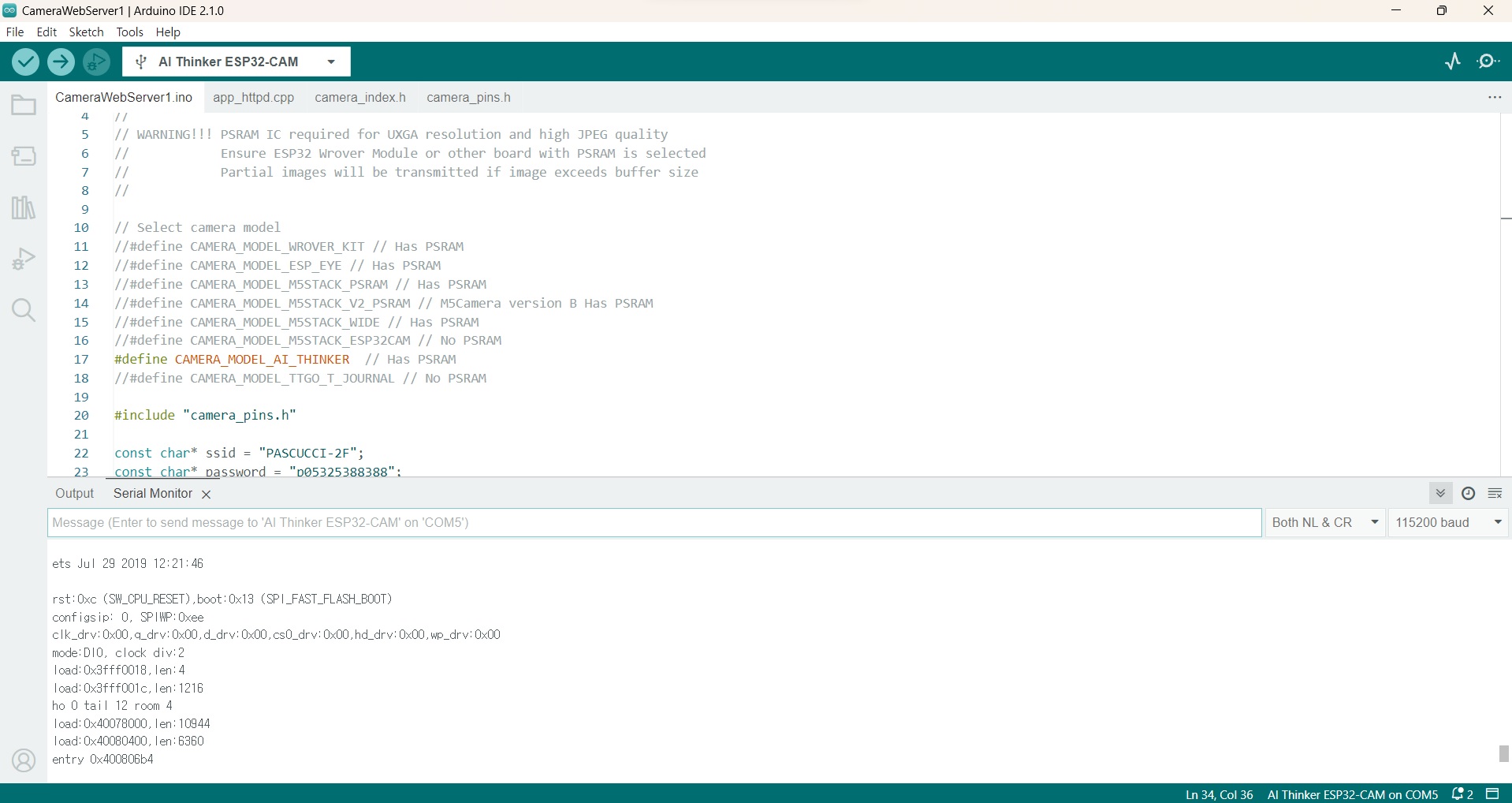Switch to the app_httpd.cpp tab

(253, 98)
